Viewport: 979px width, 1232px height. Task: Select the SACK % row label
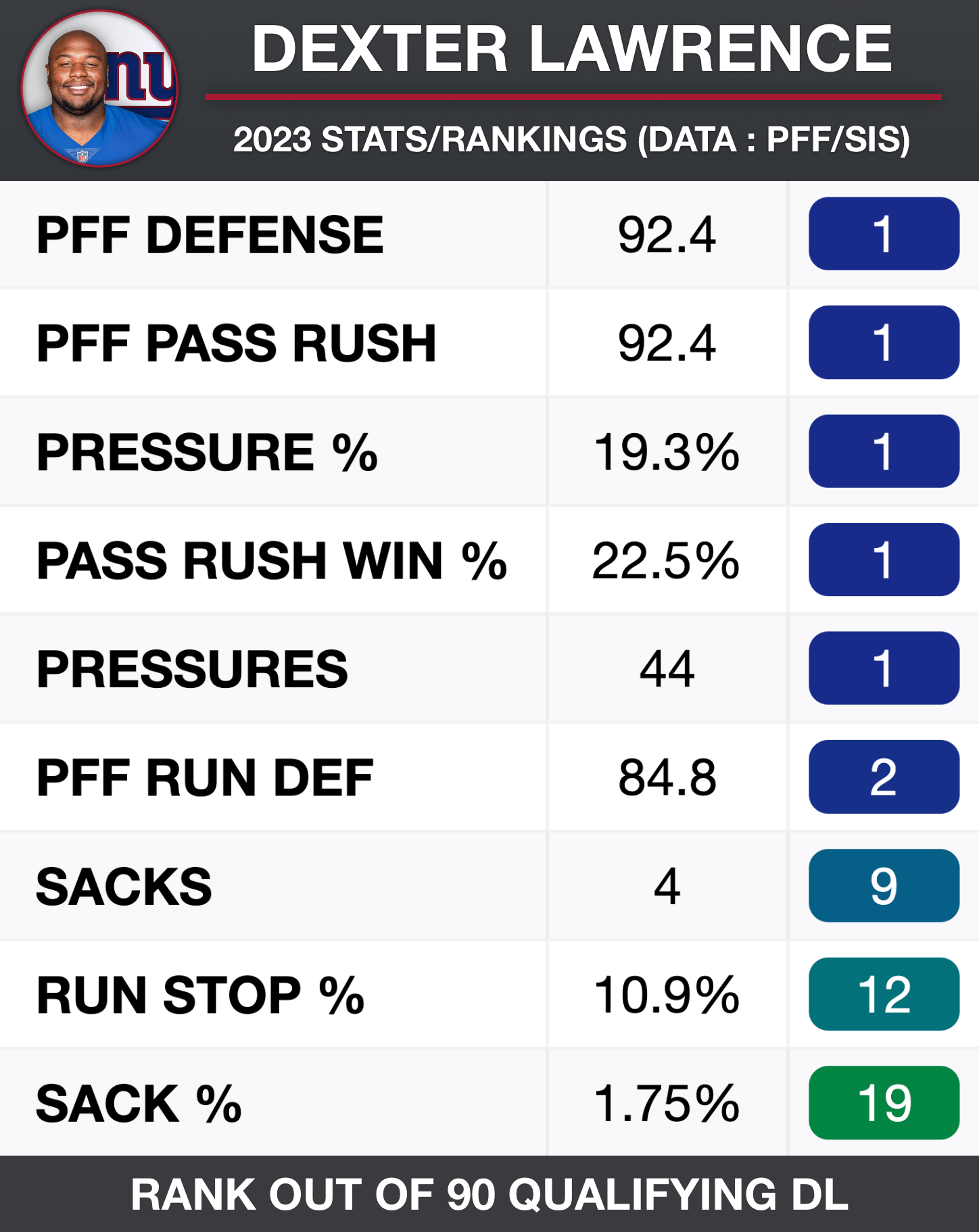click(x=139, y=1104)
